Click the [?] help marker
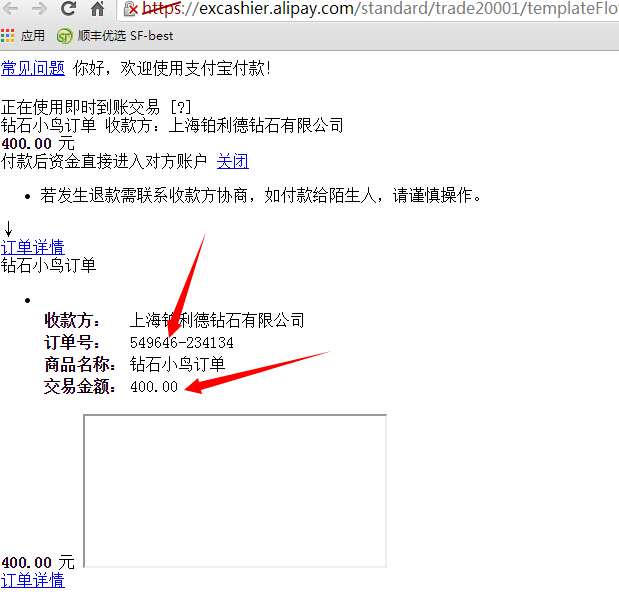 (x=181, y=107)
